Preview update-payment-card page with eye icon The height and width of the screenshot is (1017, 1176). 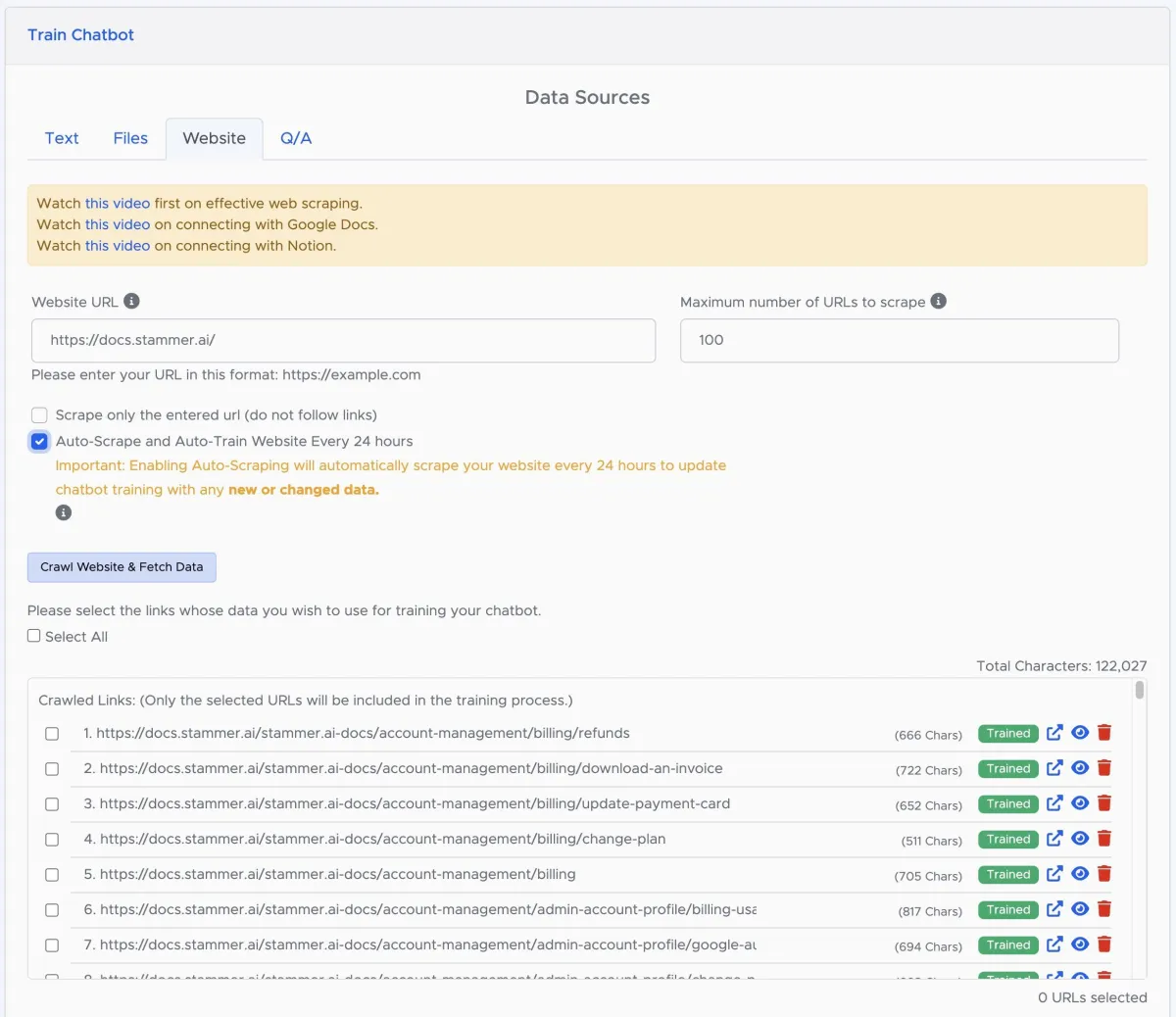click(1080, 803)
